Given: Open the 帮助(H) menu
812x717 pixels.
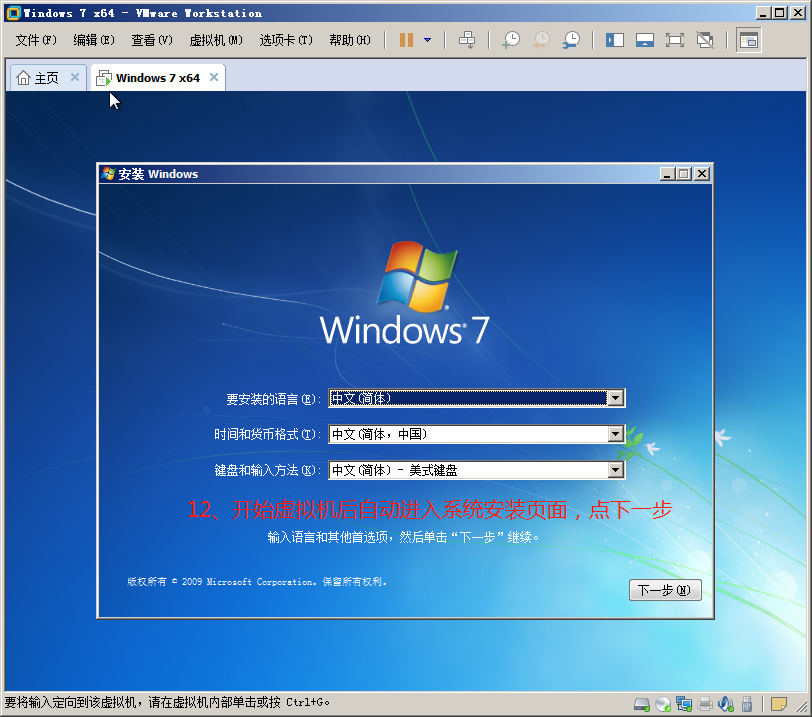Looking at the screenshot, I should point(350,40).
